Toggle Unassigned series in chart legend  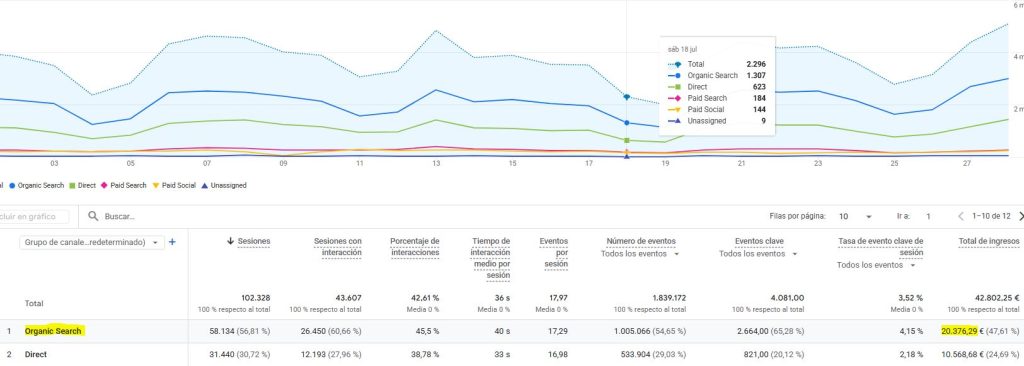(223, 186)
